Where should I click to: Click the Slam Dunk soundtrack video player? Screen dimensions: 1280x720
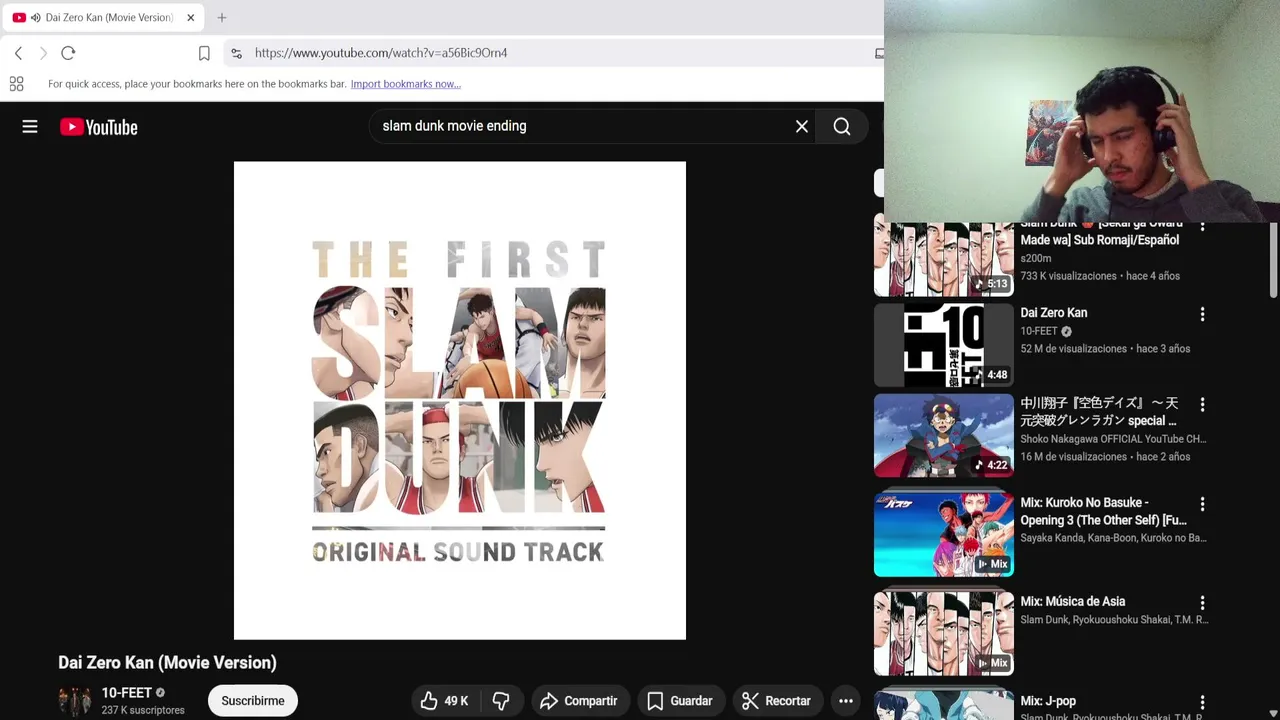click(460, 400)
